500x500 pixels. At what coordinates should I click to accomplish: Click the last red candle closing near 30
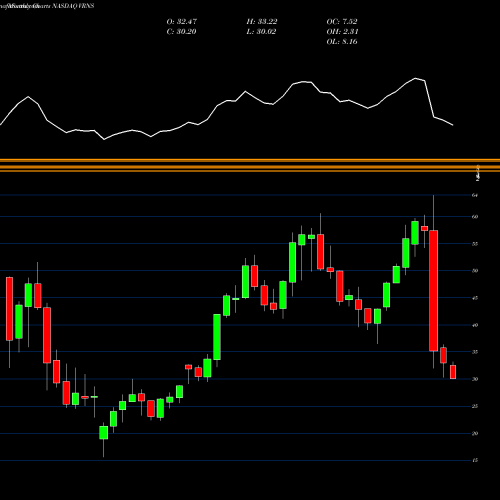453,372
